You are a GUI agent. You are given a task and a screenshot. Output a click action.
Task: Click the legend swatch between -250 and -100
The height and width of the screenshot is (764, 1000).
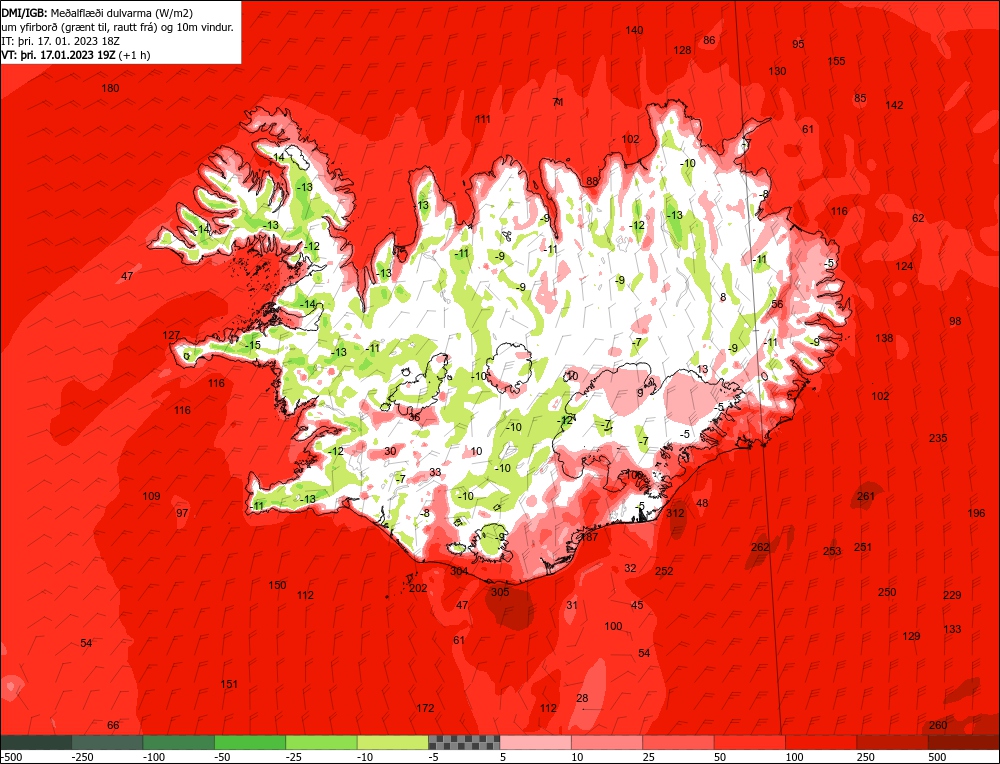tap(108, 742)
